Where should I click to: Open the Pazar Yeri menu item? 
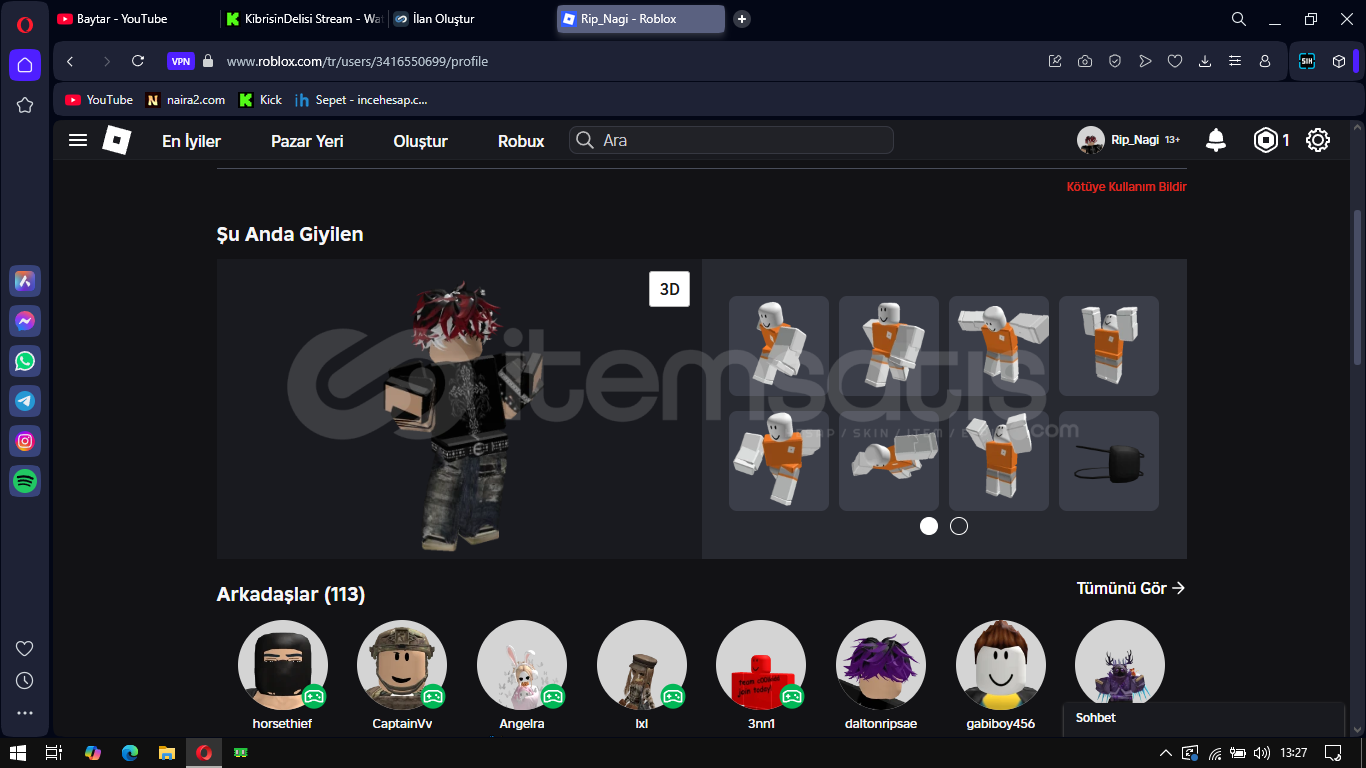point(307,141)
